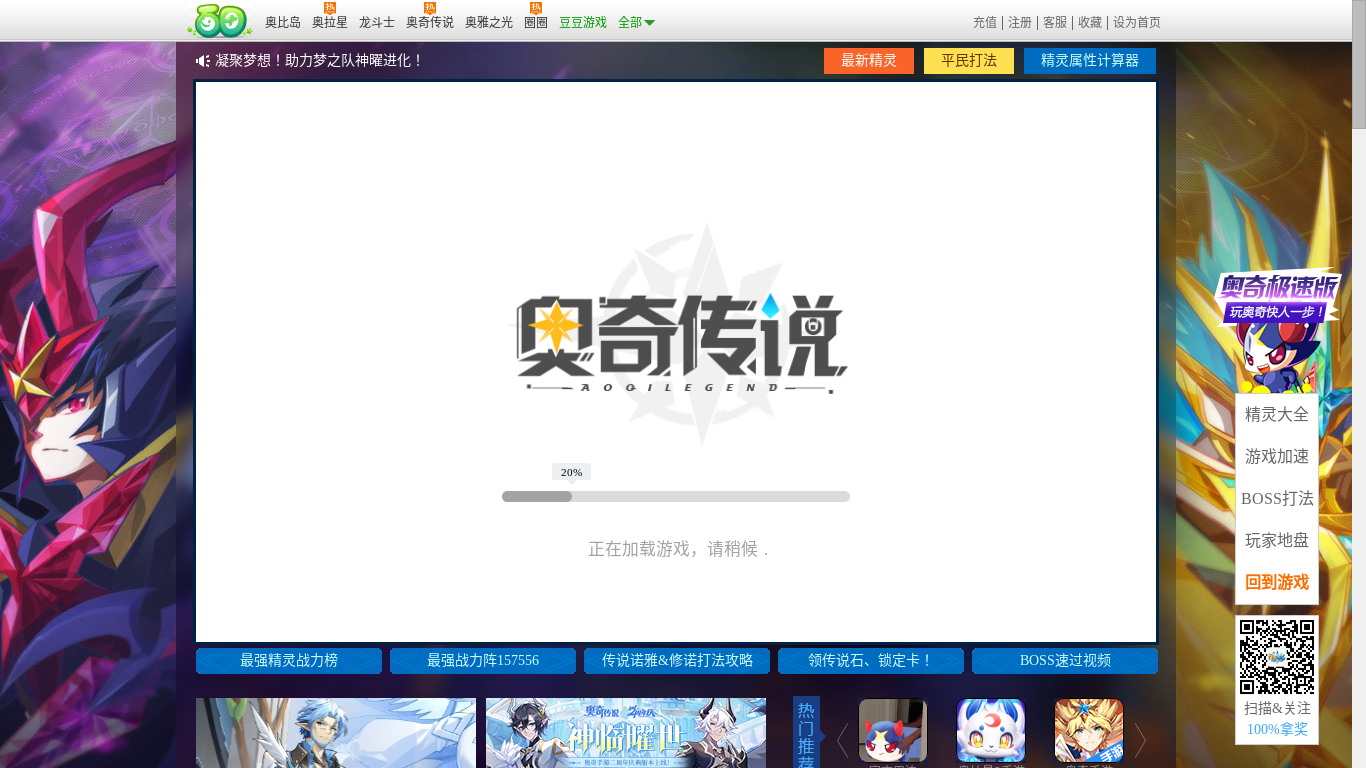This screenshot has height=768, width=1366.
Task: Open the 神临曜世 banner thumbnail
Action: pos(626,733)
